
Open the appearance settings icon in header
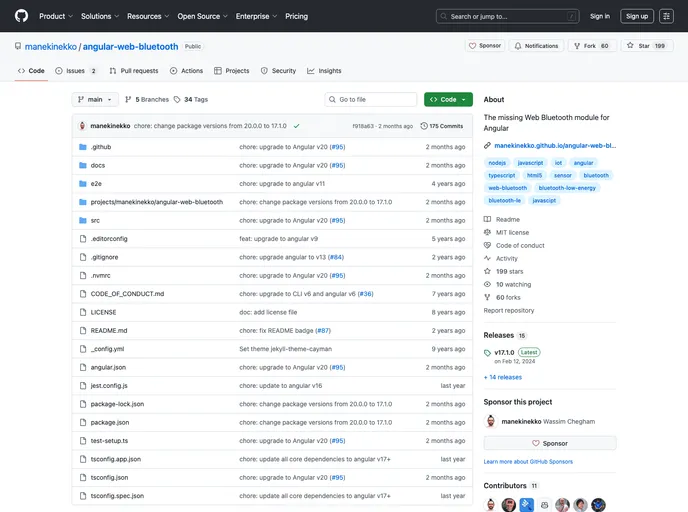click(666, 16)
